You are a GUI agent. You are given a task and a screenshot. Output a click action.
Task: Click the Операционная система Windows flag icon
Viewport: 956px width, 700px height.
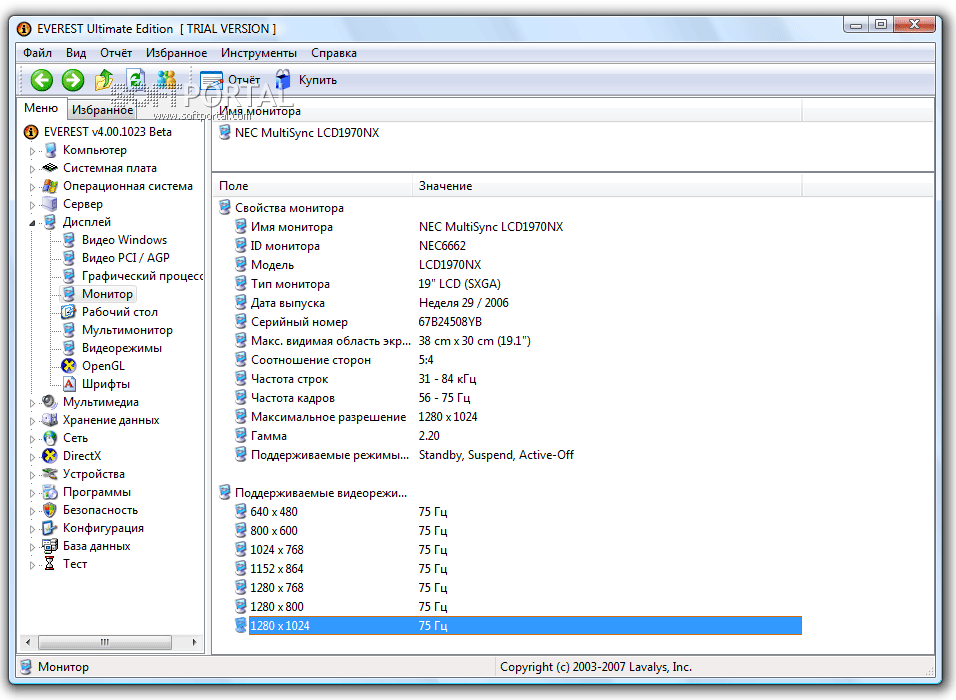pos(50,186)
